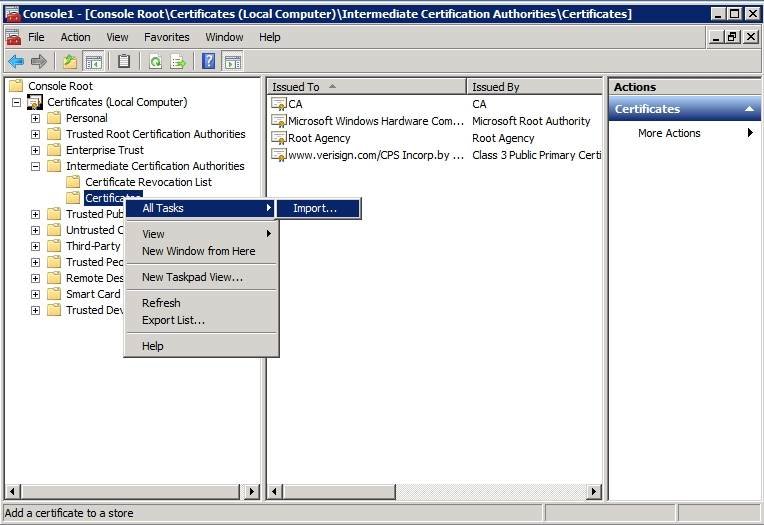Expand the Remote Desktop store node

[35, 279]
